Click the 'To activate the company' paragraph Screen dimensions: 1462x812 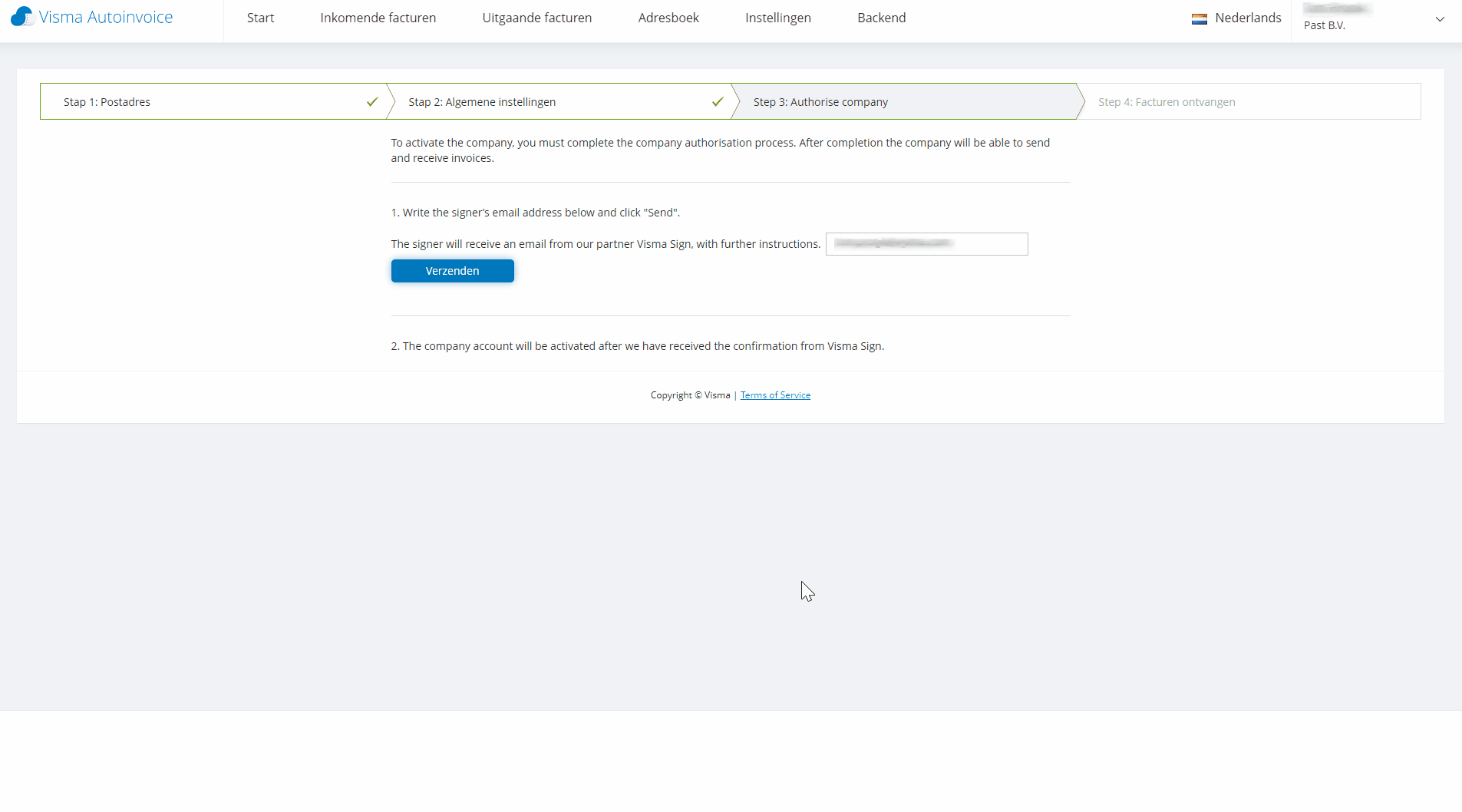pos(721,150)
